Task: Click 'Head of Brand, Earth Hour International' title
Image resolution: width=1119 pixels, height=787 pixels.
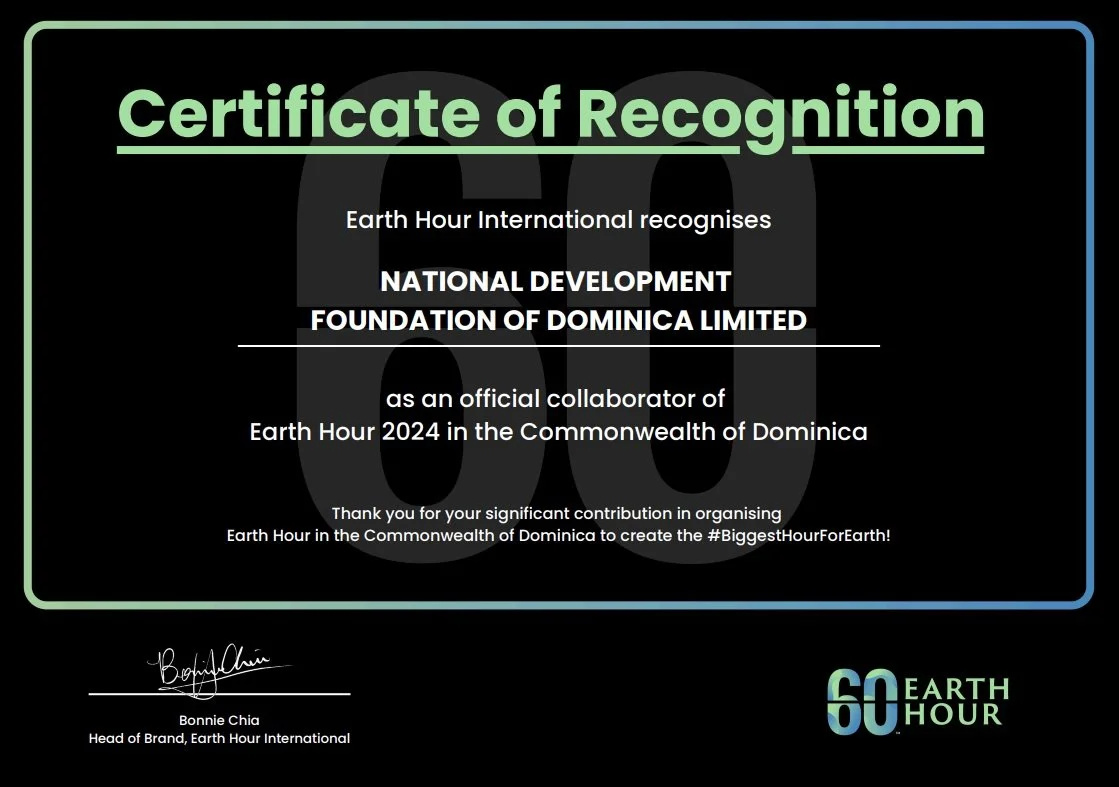Action: click(x=219, y=738)
